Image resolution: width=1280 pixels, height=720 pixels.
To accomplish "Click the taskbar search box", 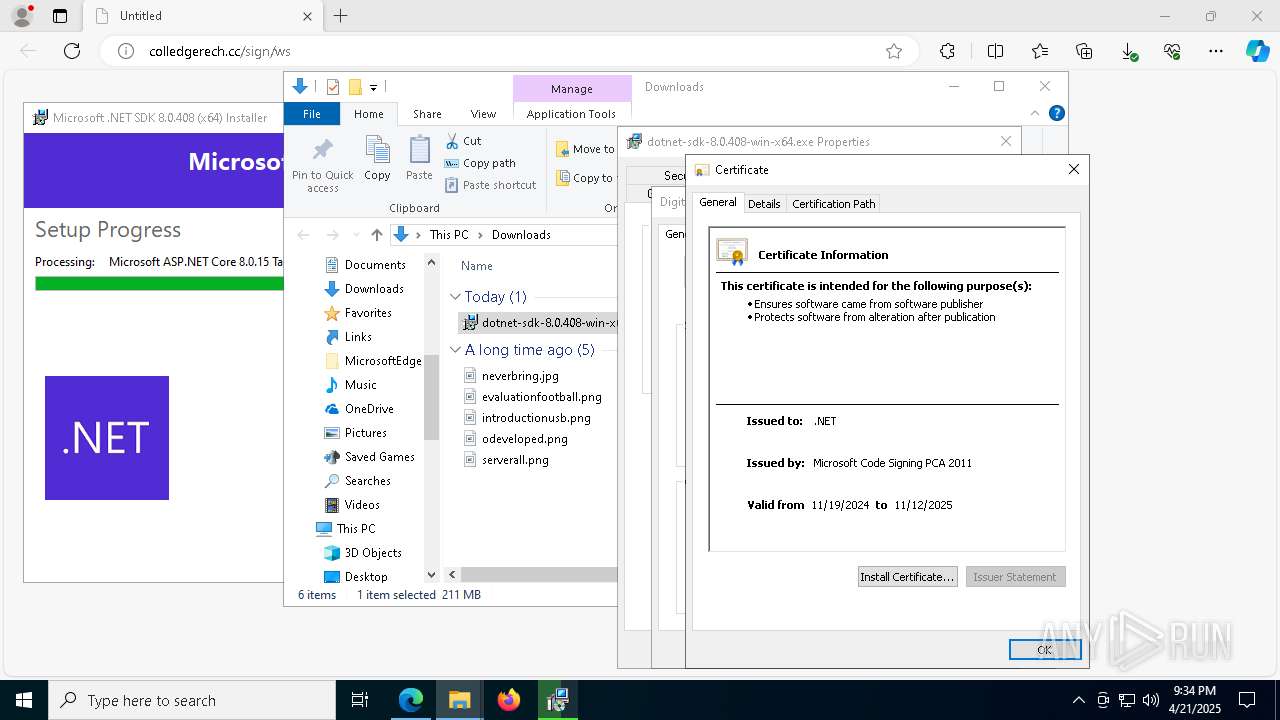I will [x=192, y=700].
